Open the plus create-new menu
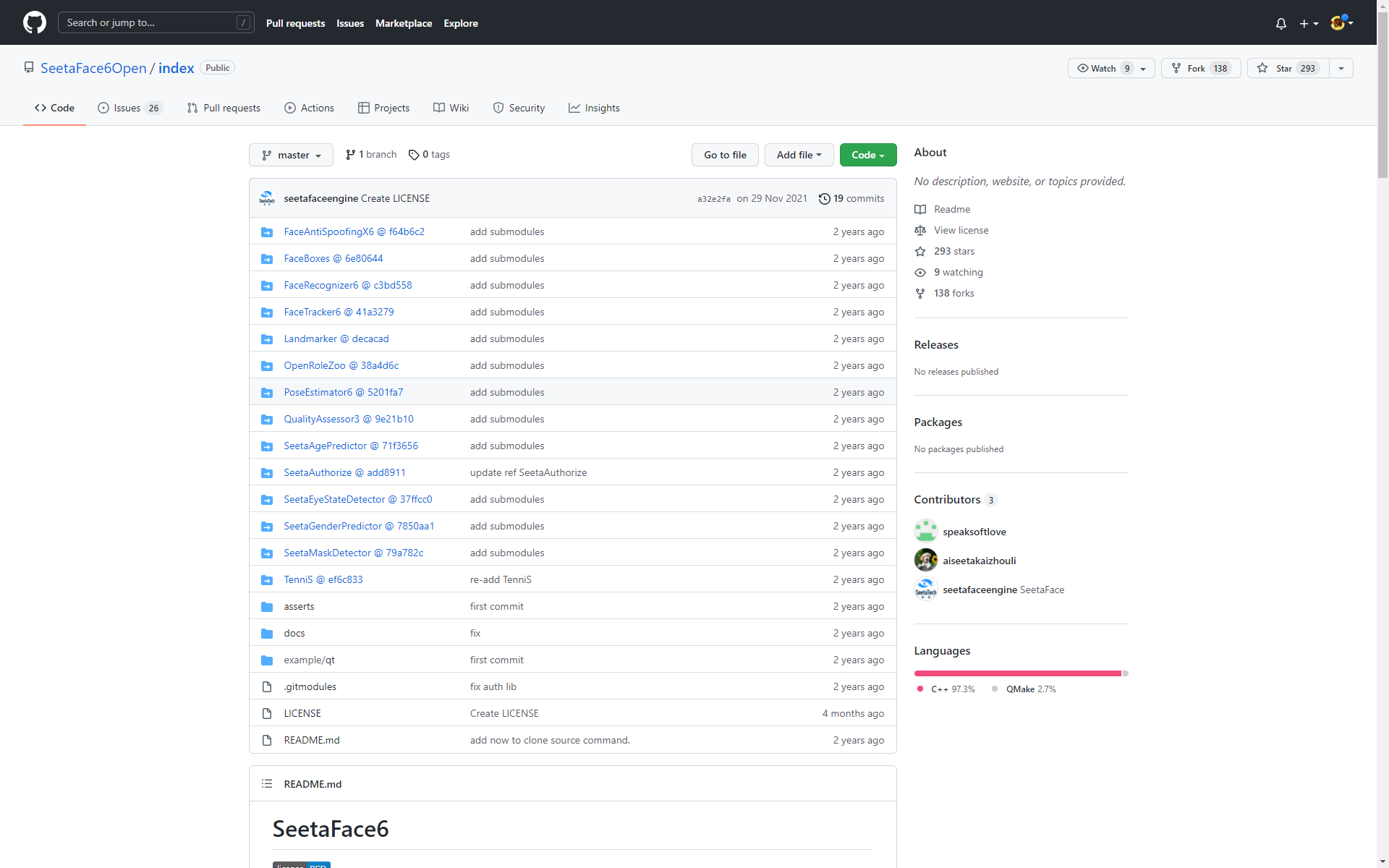This screenshot has height=868, width=1389. [x=1309, y=23]
